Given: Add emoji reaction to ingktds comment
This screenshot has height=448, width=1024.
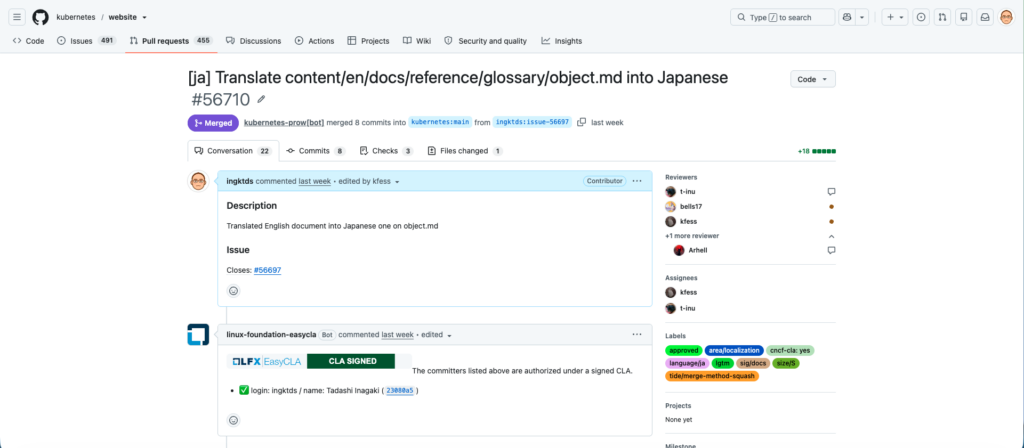Looking at the screenshot, I should [233, 291].
